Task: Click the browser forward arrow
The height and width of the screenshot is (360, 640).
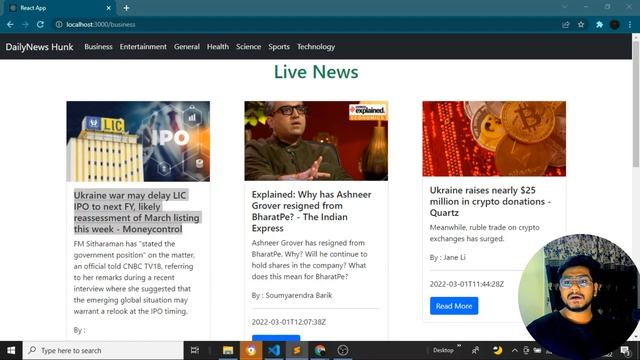Action: click(x=25, y=24)
